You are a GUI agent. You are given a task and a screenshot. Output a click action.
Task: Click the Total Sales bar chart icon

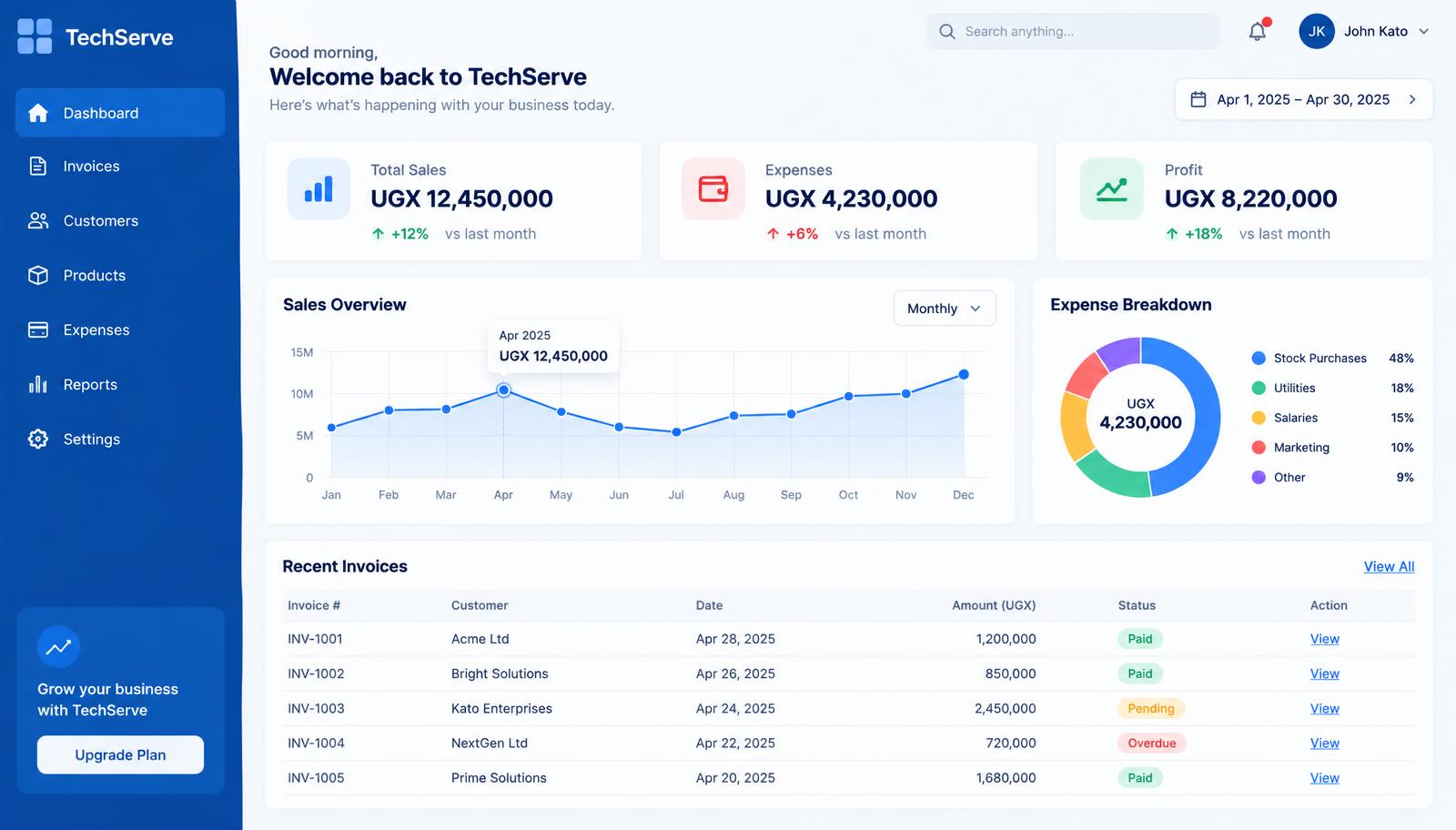pyautogui.click(x=318, y=189)
